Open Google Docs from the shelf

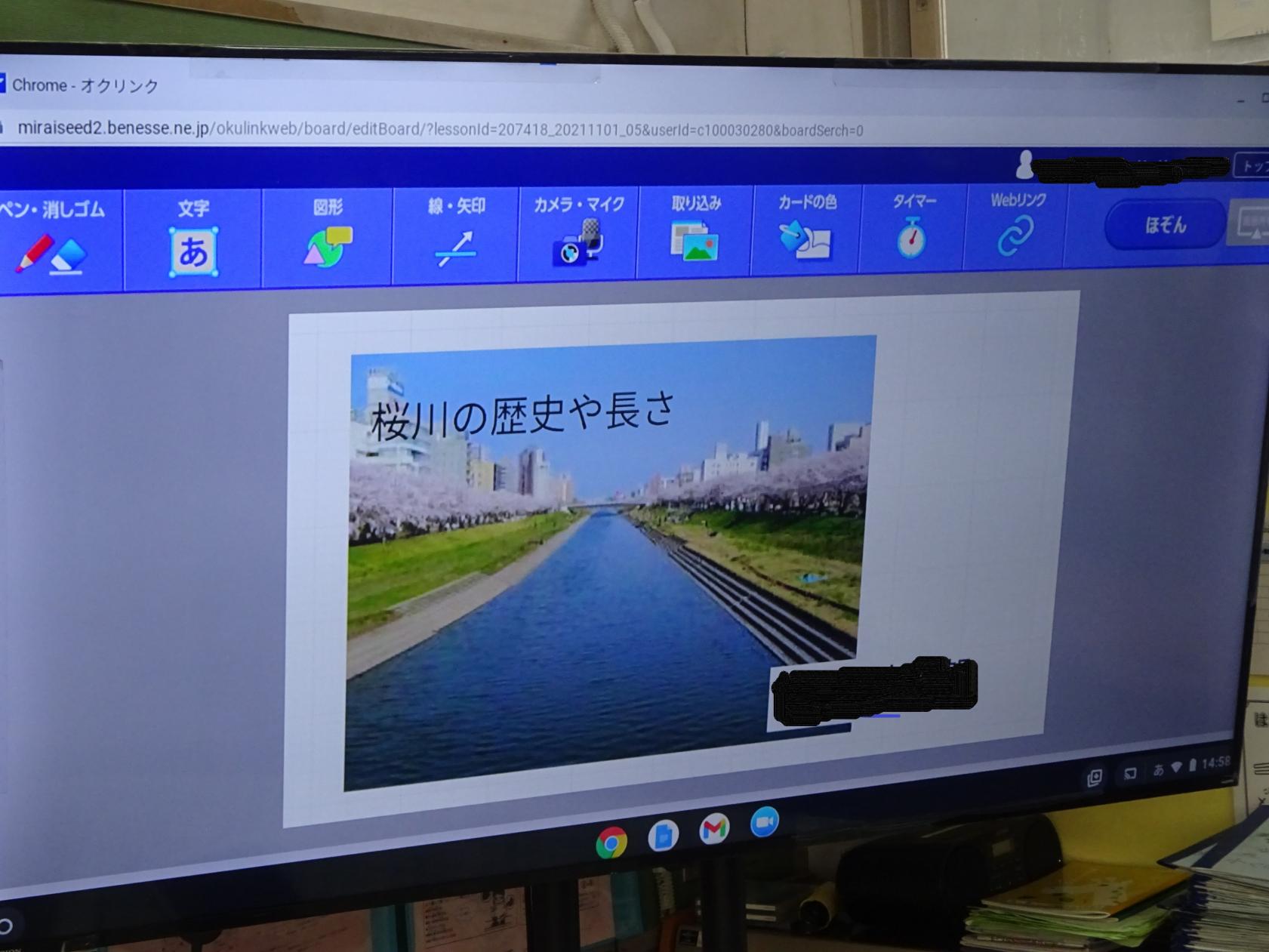663,835
